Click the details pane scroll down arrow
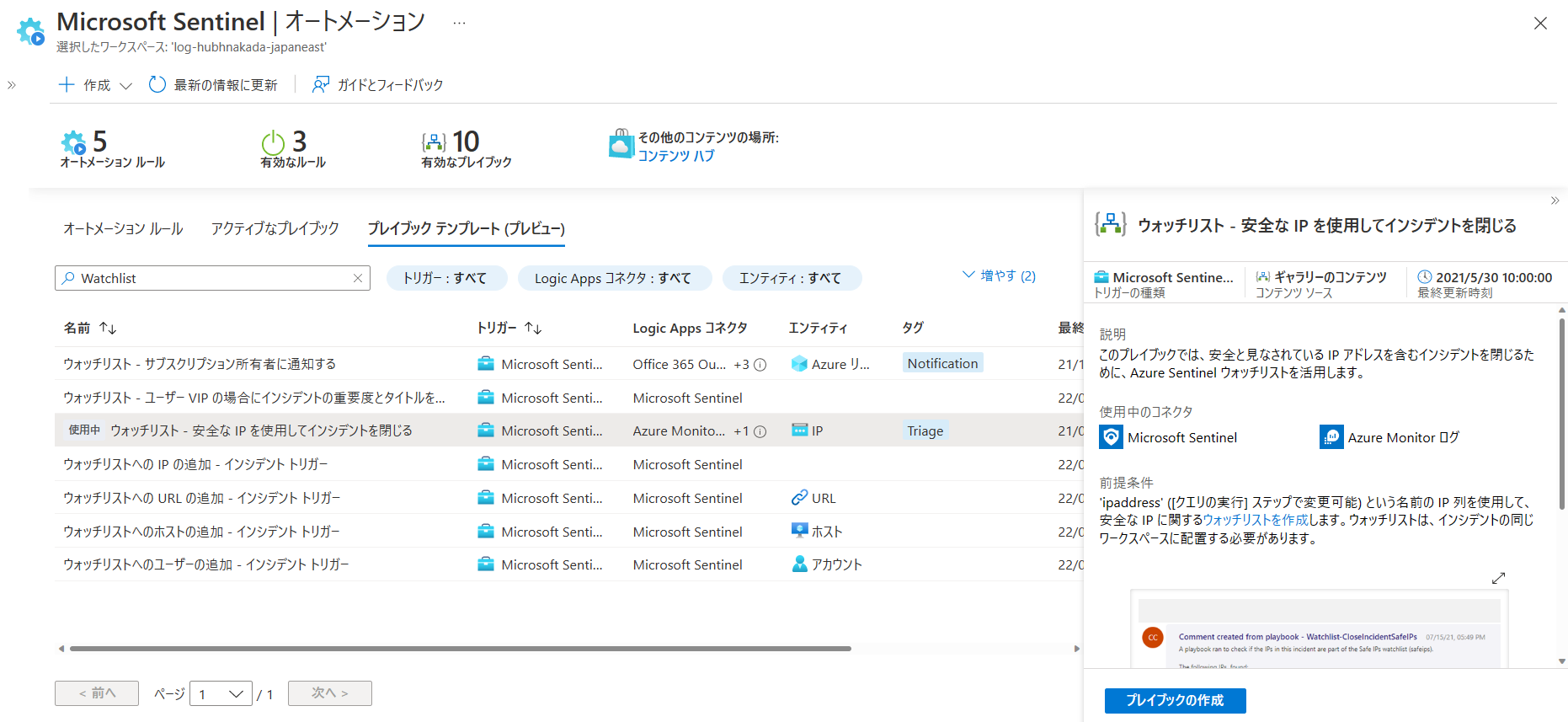1568x722 pixels. [x=1562, y=662]
